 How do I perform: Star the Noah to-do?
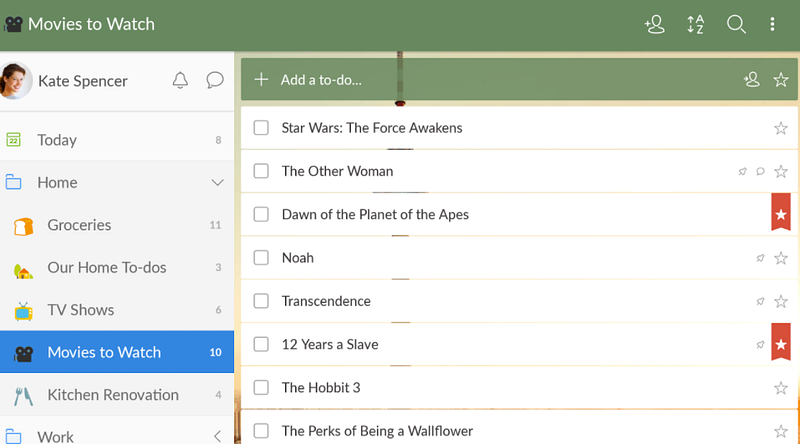(781, 258)
